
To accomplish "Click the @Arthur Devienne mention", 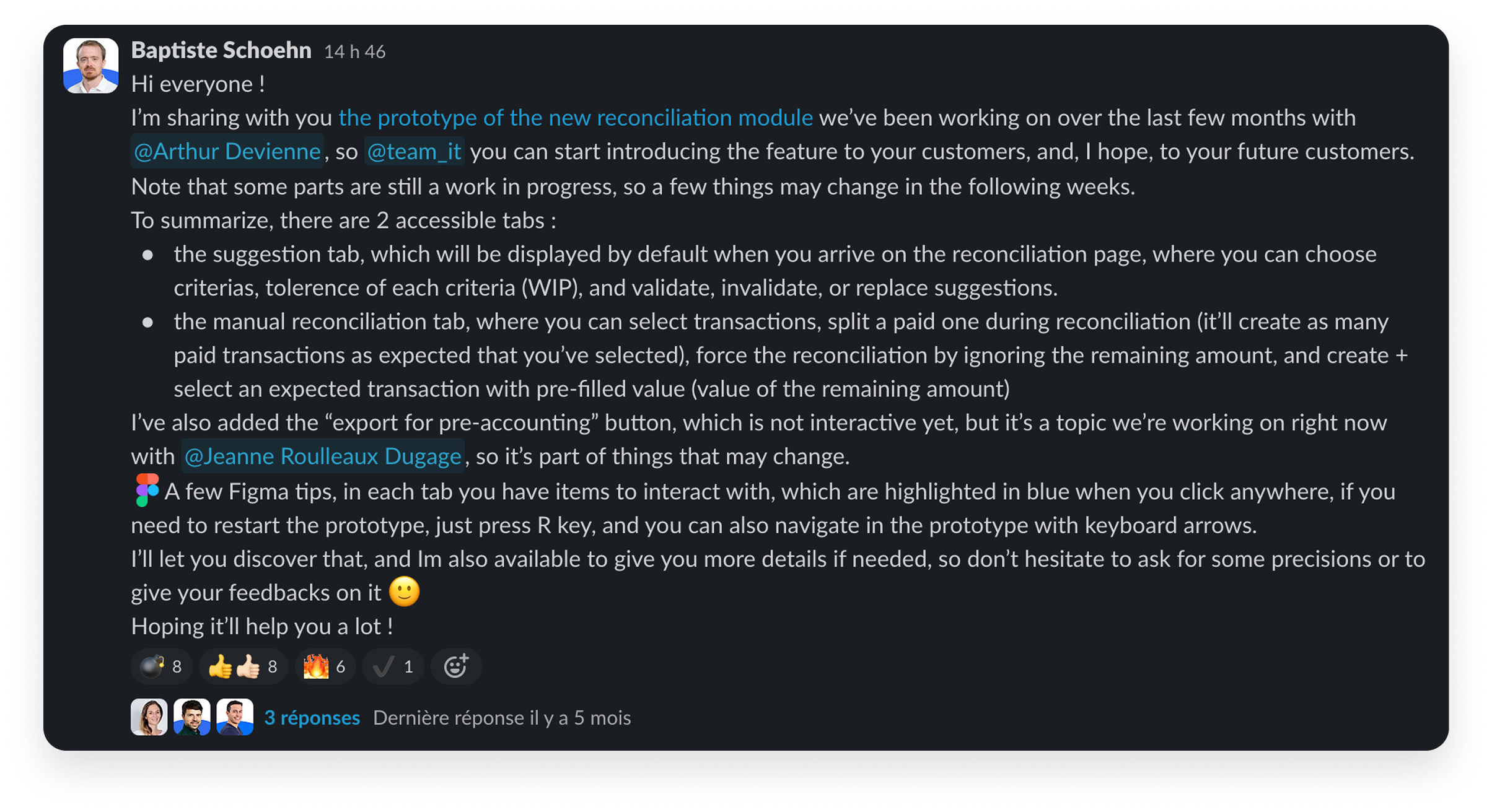I will (227, 152).
